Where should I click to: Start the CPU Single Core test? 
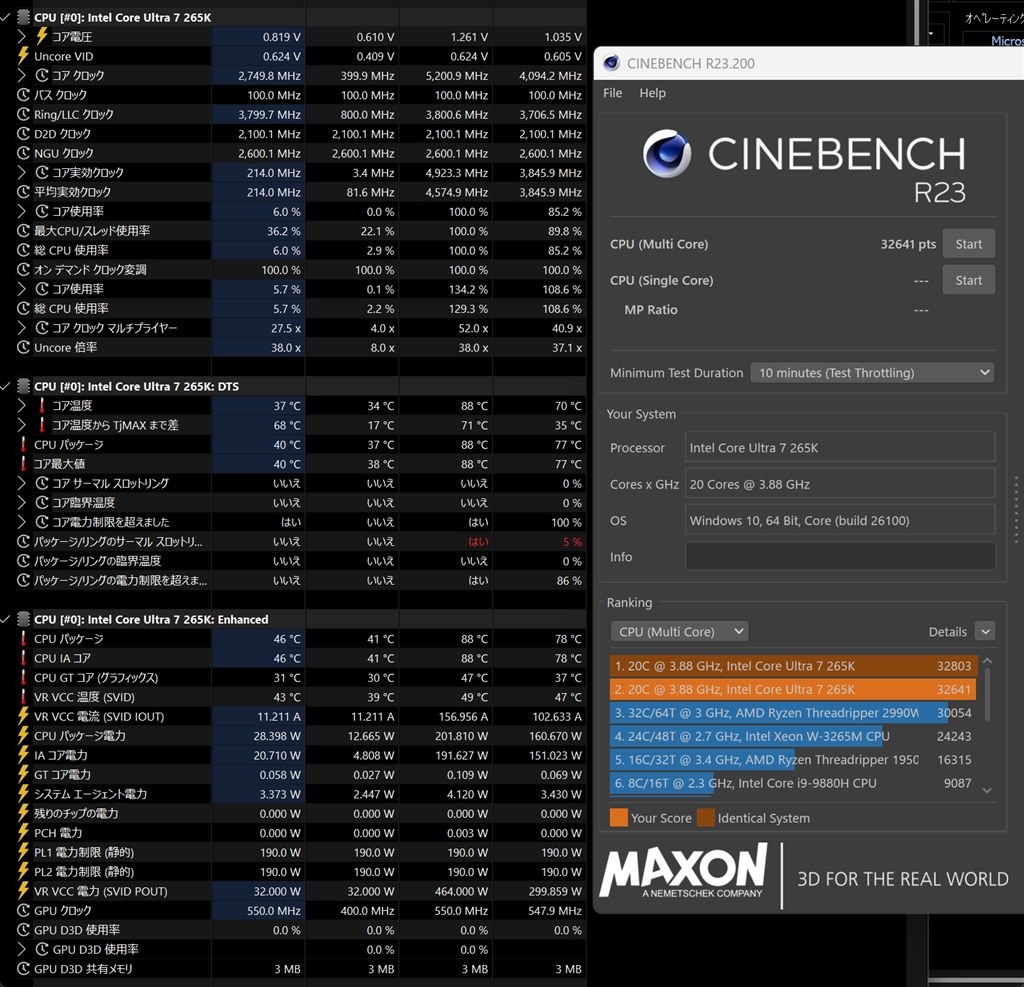[x=968, y=280]
